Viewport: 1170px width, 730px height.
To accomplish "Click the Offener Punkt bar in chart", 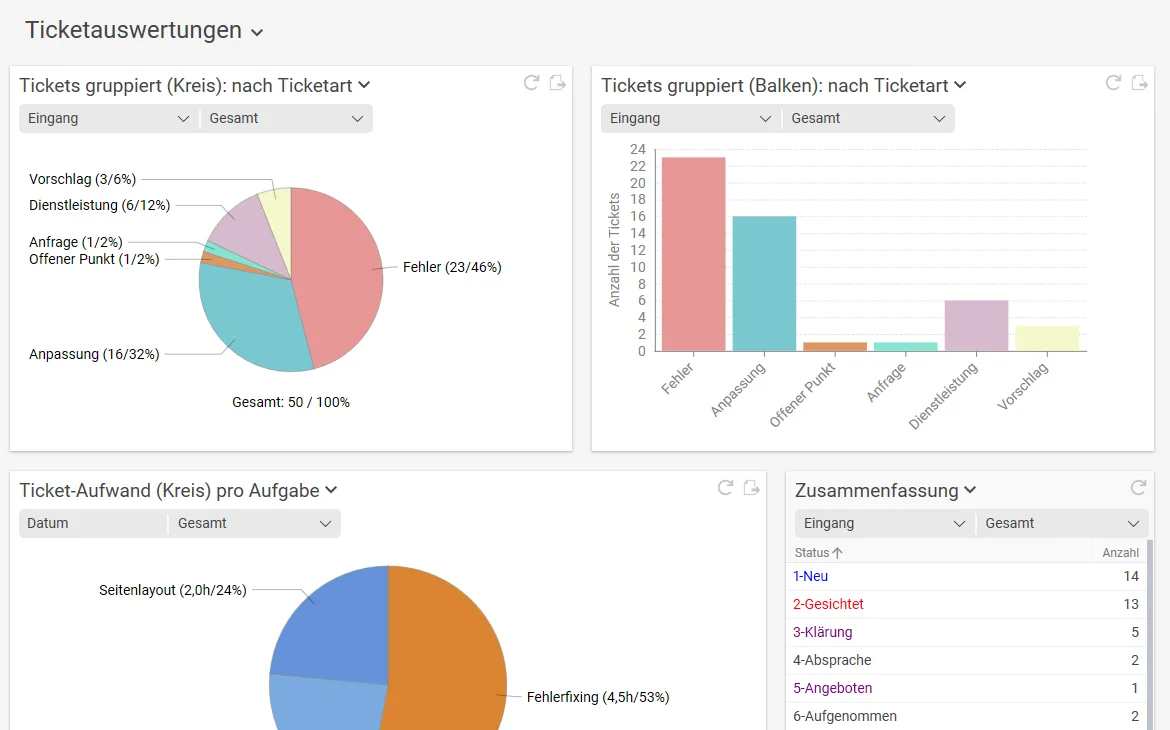I will pos(835,346).
